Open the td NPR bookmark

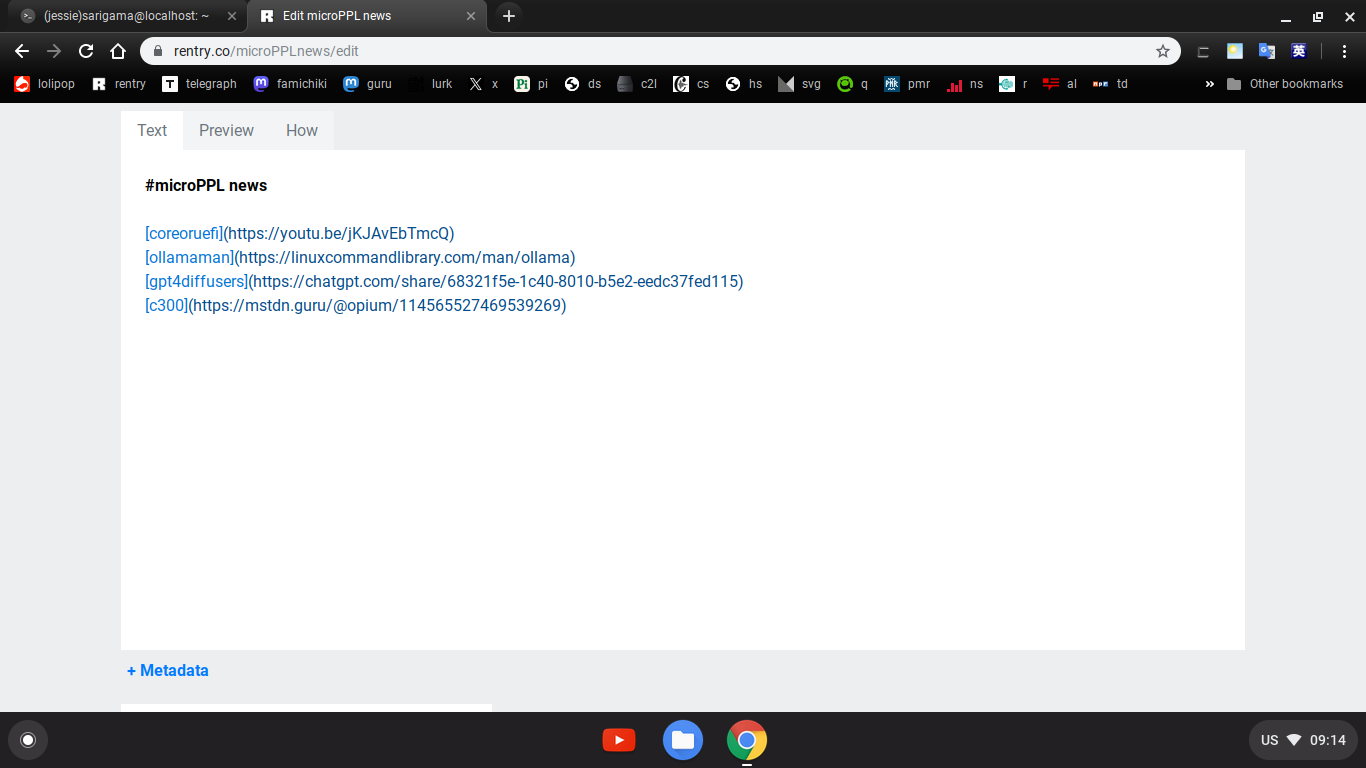pyautogui.click(x=1110, y=84)
